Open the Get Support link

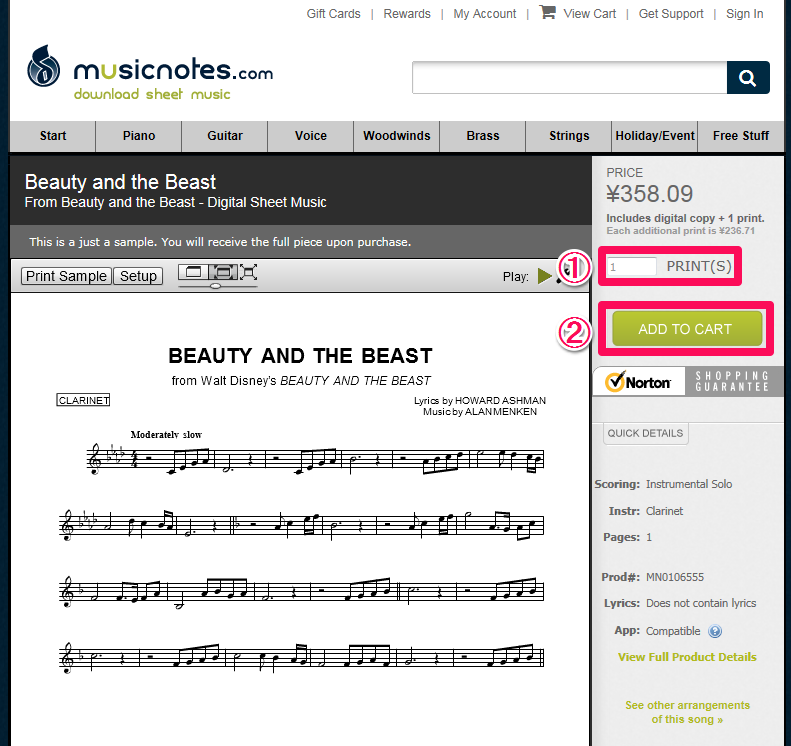click(671, 14)
